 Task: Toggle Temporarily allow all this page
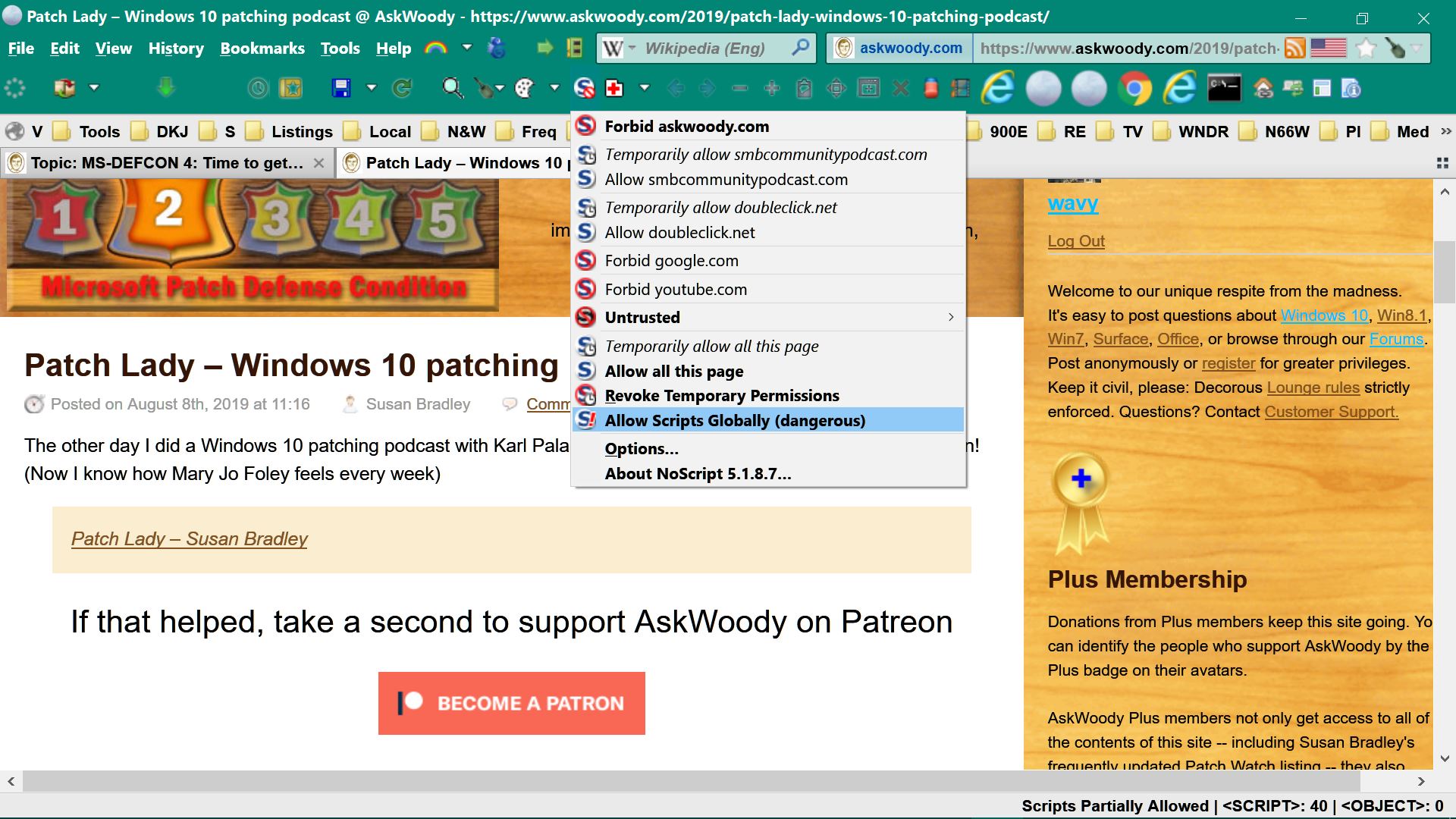[711, 347]
